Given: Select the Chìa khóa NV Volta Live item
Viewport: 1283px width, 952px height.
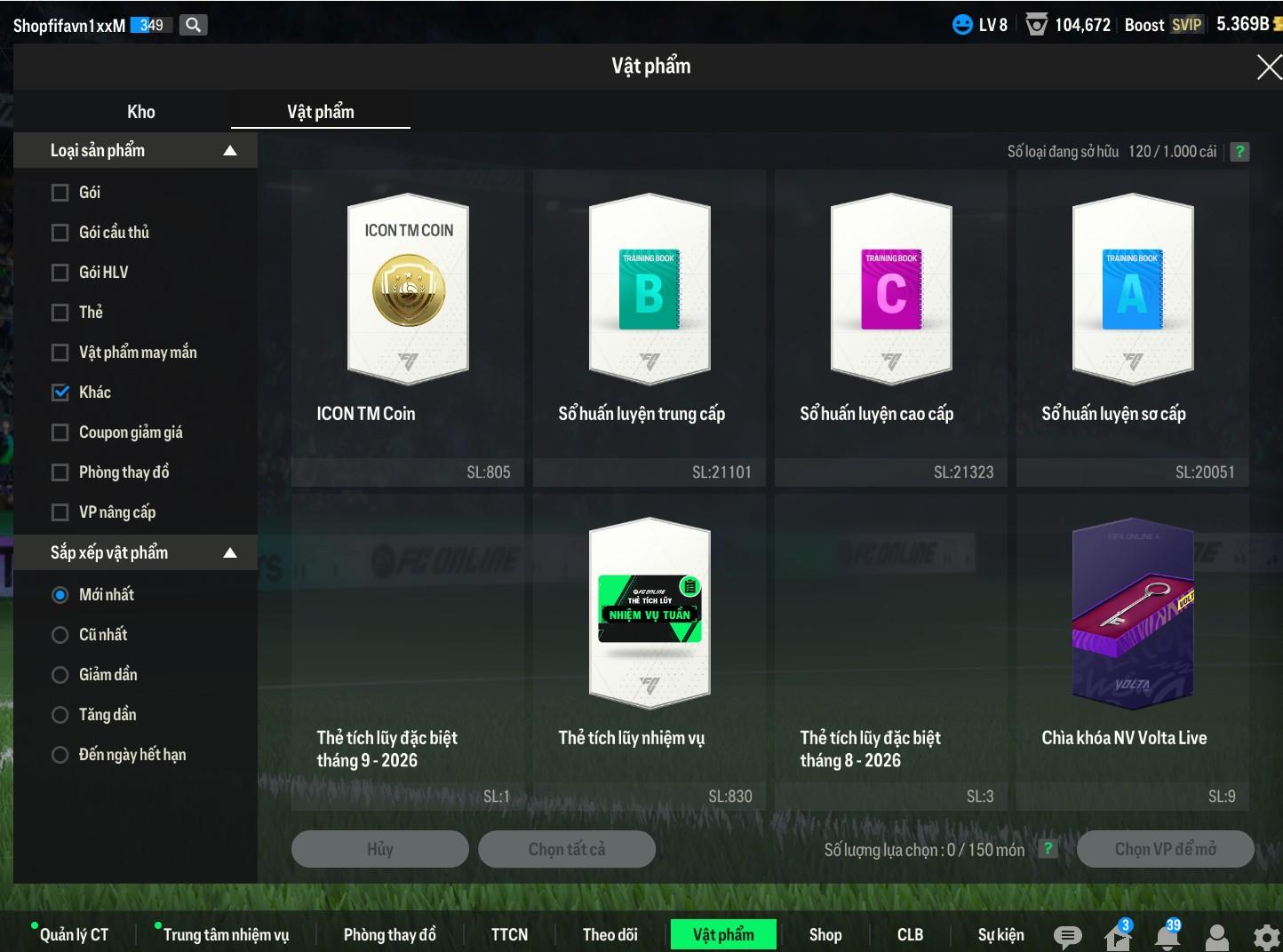Looking at the screenshot, I should 1133,652.
